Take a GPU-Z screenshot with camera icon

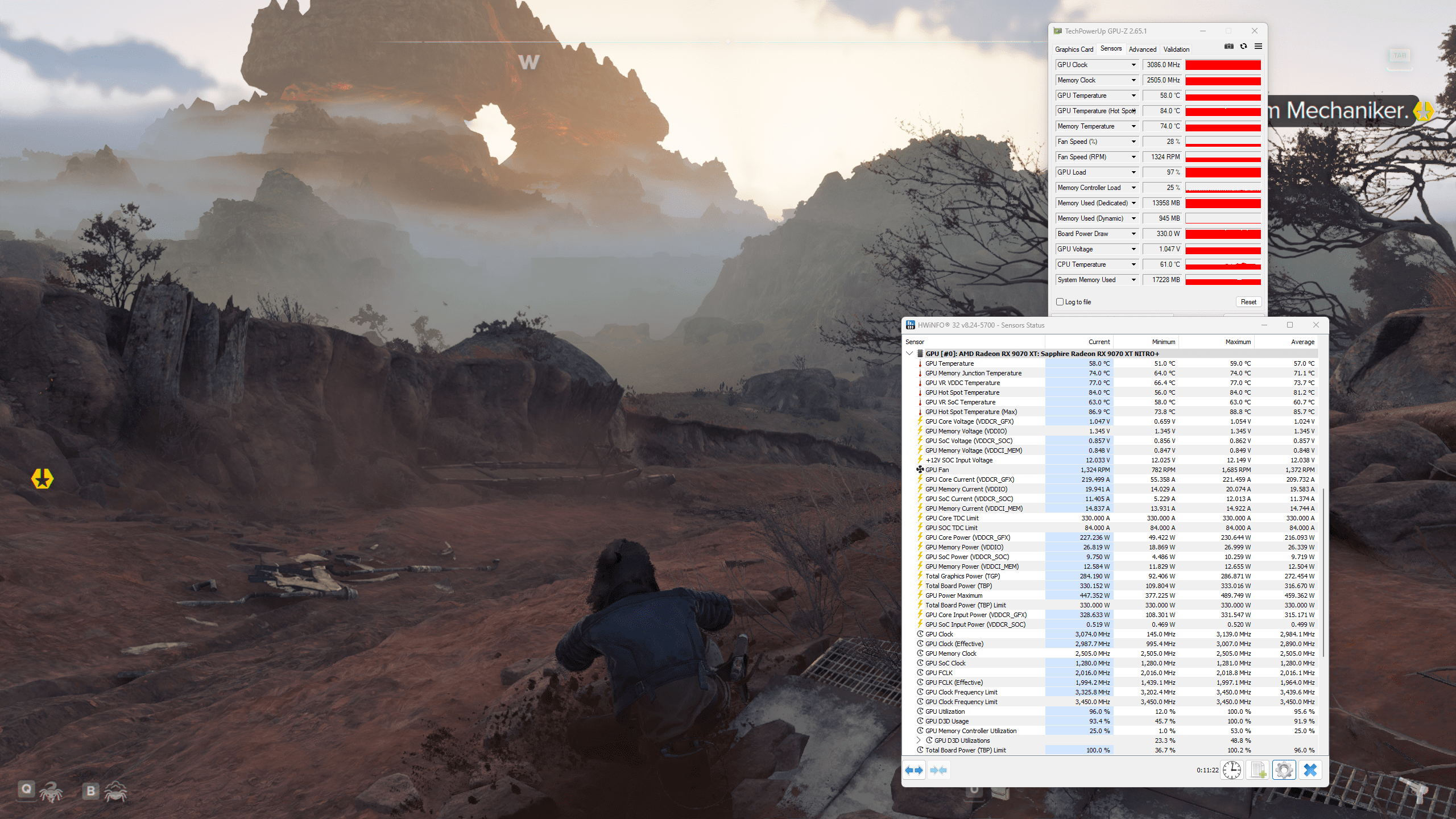pyautogui.click(x=1229, y=46)
